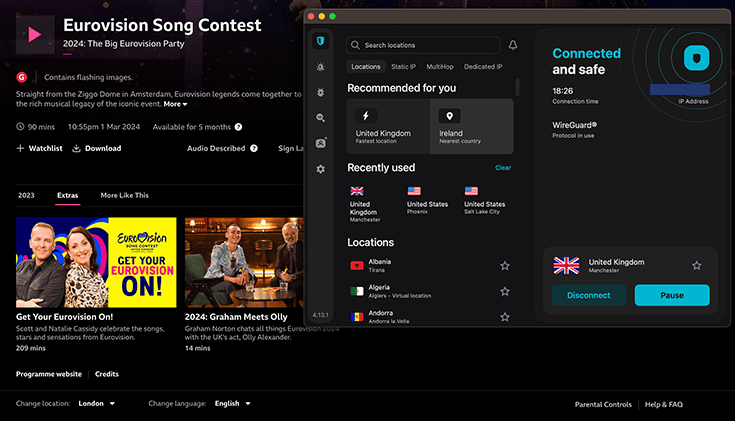Click the nearest country pin icon
The height and width of the screenshot is (421, 735).
pos(450,115)
